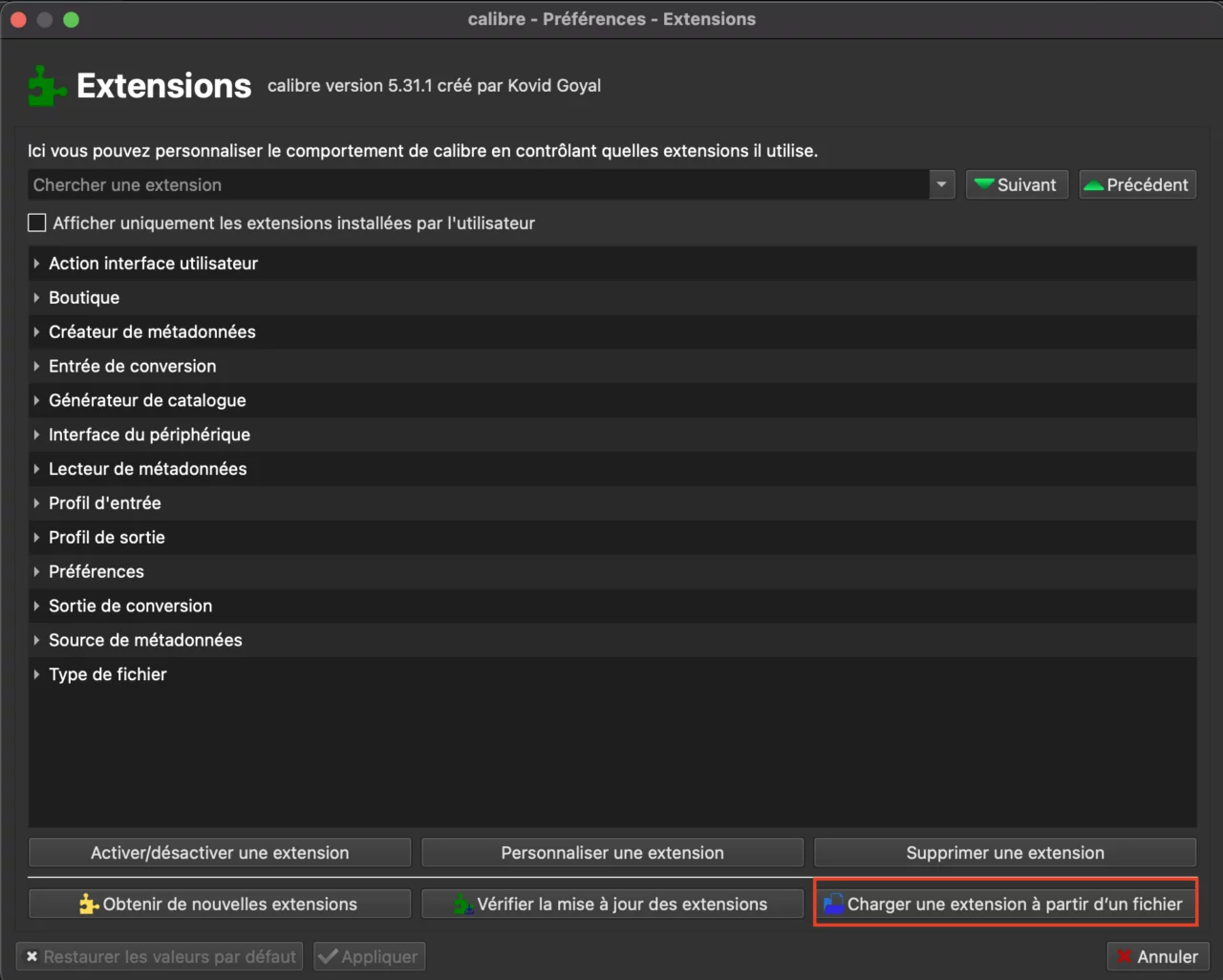
Task: Enable Afficher uniquement les extensions installées par l'utilisateur
Action: point(37,223)
